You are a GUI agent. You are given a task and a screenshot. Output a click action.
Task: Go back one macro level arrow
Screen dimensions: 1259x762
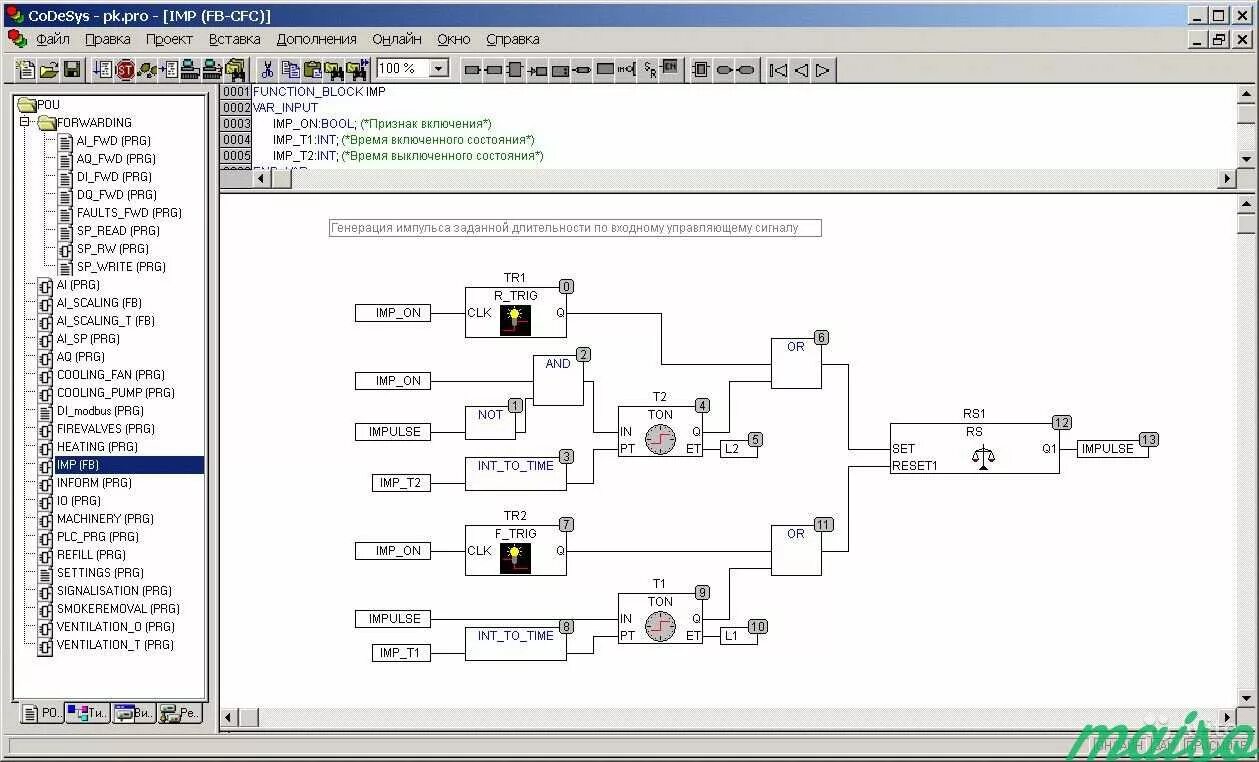[x=800, y=70]
